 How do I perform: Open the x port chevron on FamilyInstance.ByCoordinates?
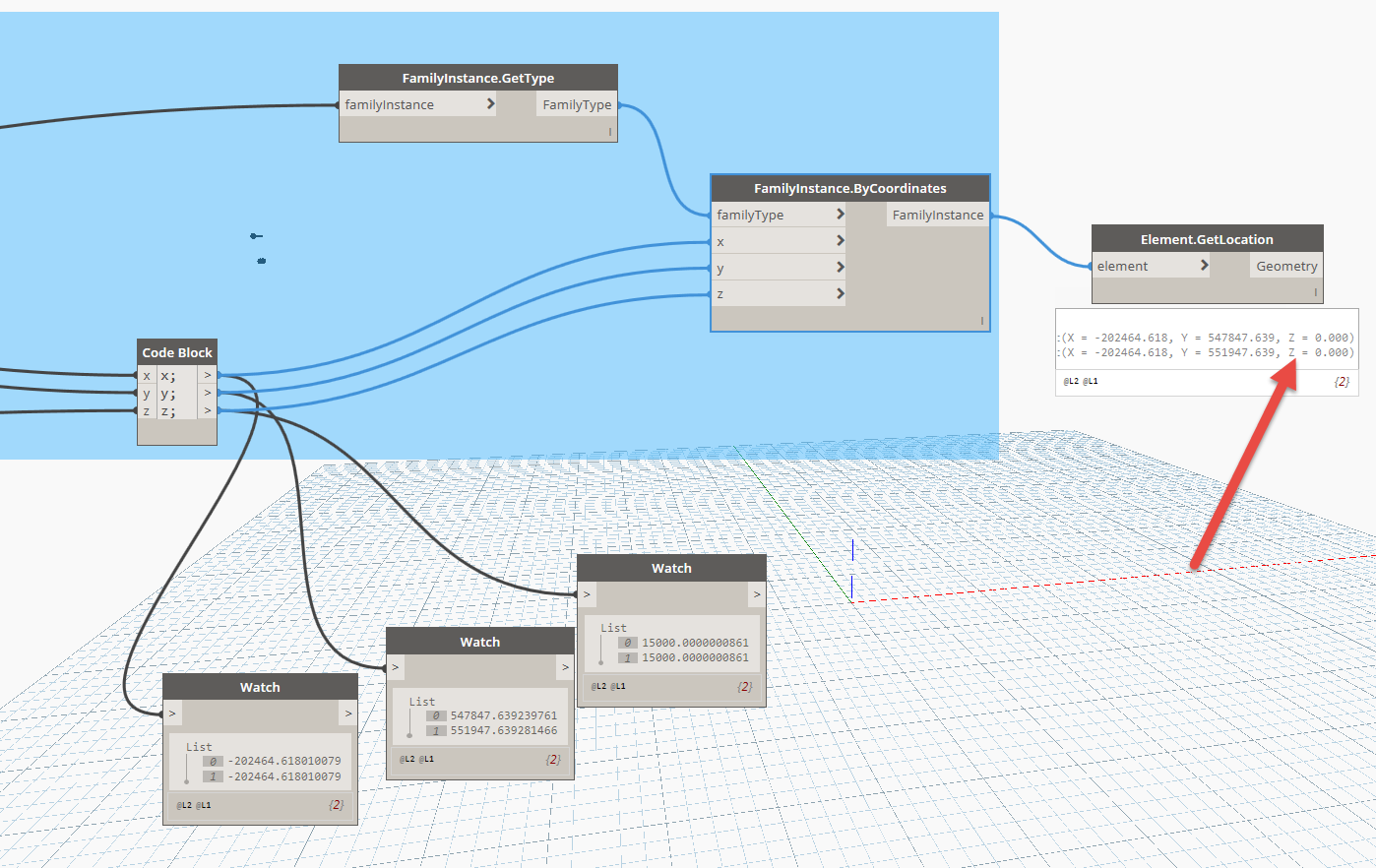[x=840, y=240]
